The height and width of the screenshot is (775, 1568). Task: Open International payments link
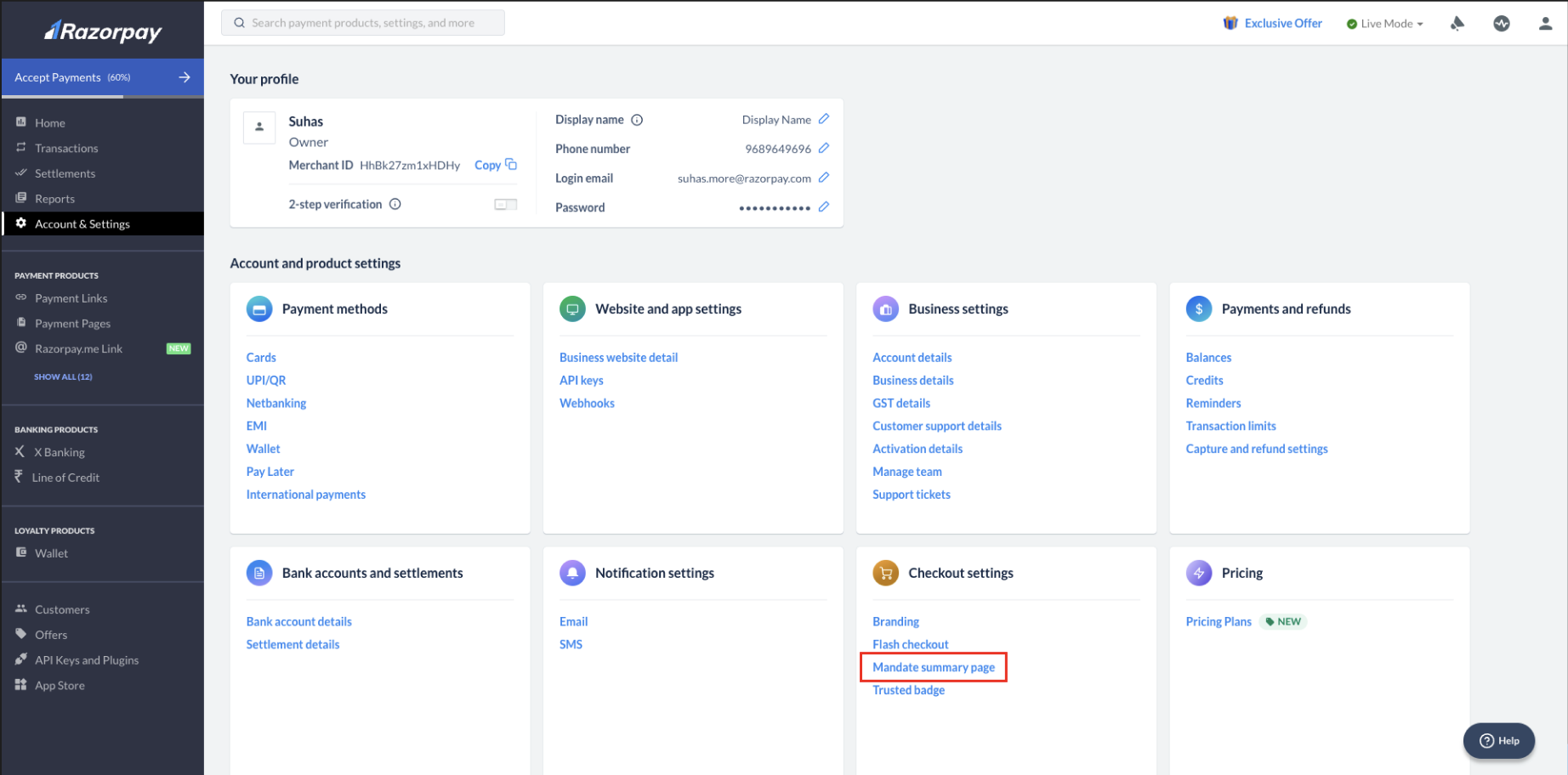tap(306, 495)
